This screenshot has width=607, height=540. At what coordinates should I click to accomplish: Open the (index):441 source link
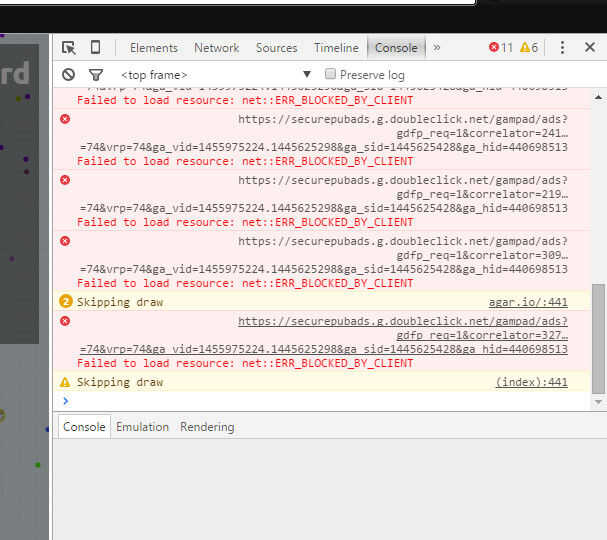[x=532, y=382]
